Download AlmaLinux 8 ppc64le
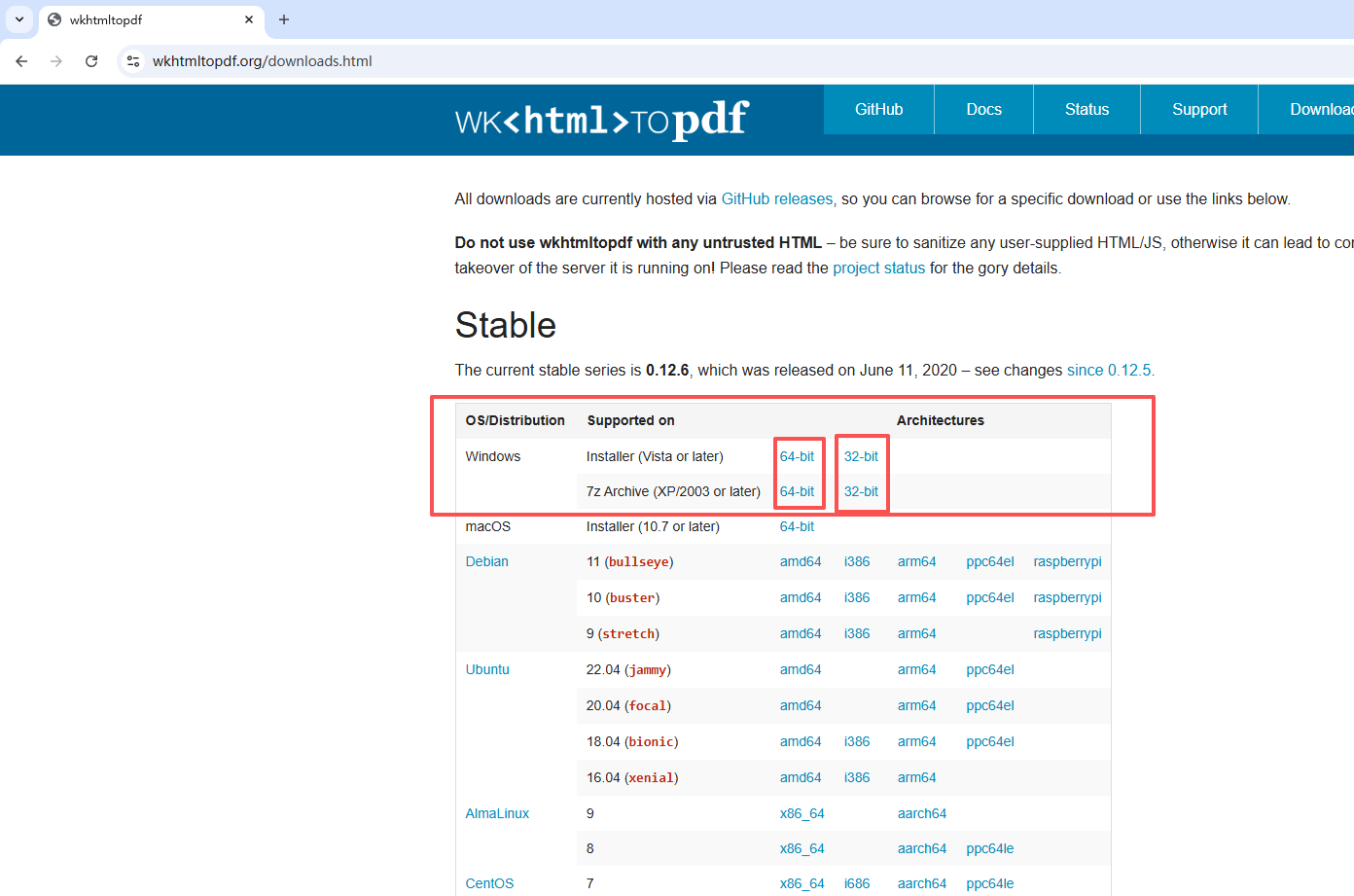This screenshot has width=1354, height=896. coord(990,848)
